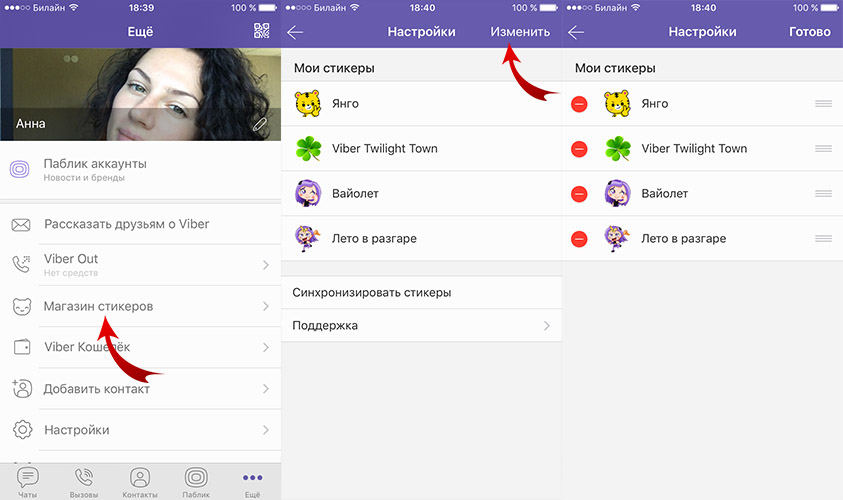Delete Лето в разгаре via red minus
Image resolution: width=843 pixels, height=500 pixels.
579,239
